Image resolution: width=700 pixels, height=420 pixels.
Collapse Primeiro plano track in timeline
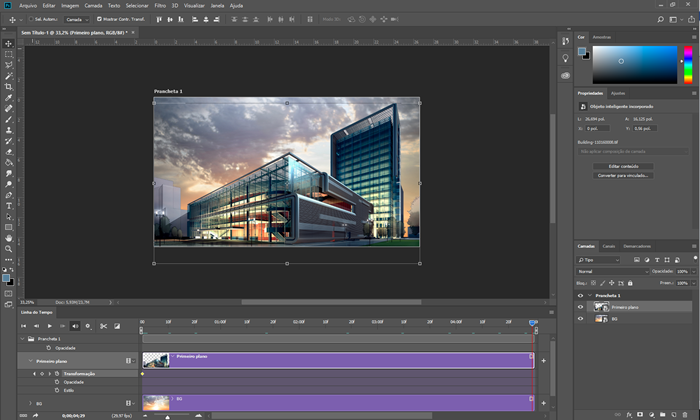point(30,361)
